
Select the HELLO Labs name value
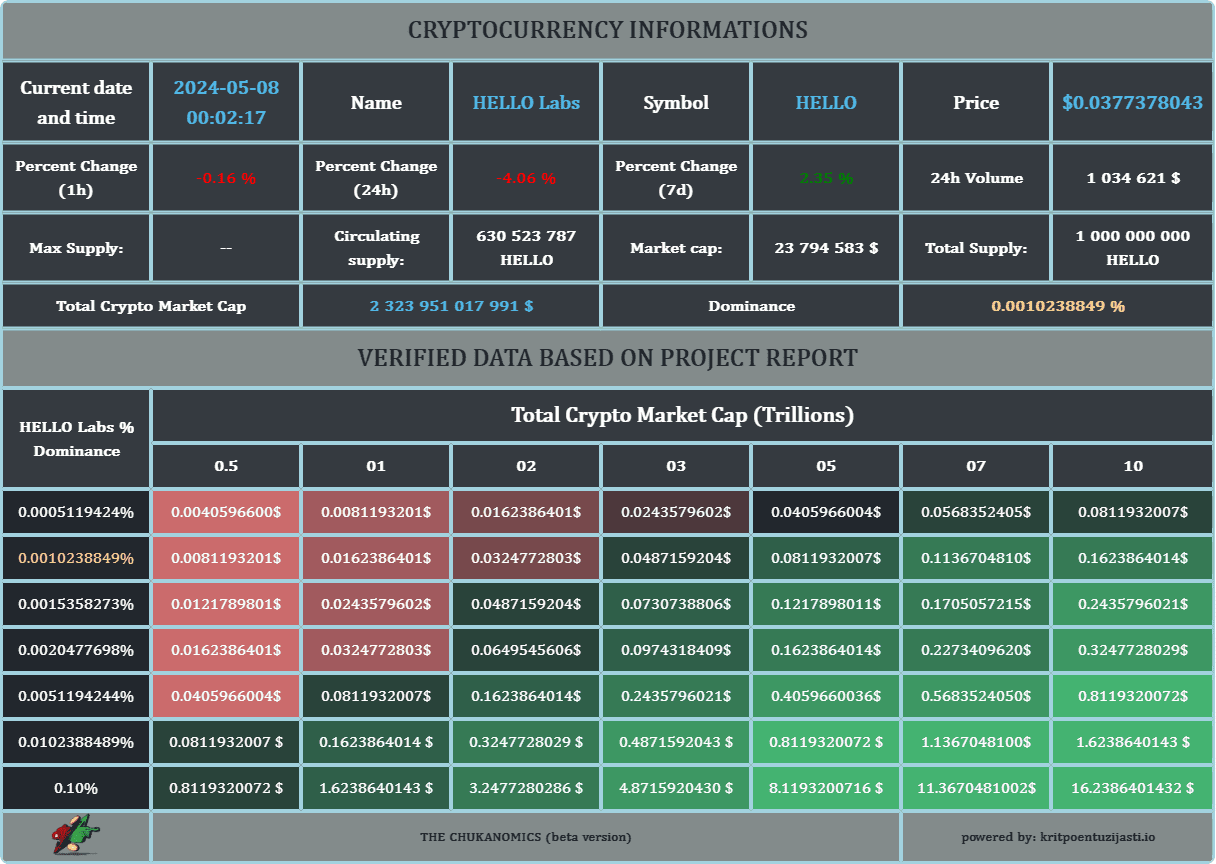(526, 103)
